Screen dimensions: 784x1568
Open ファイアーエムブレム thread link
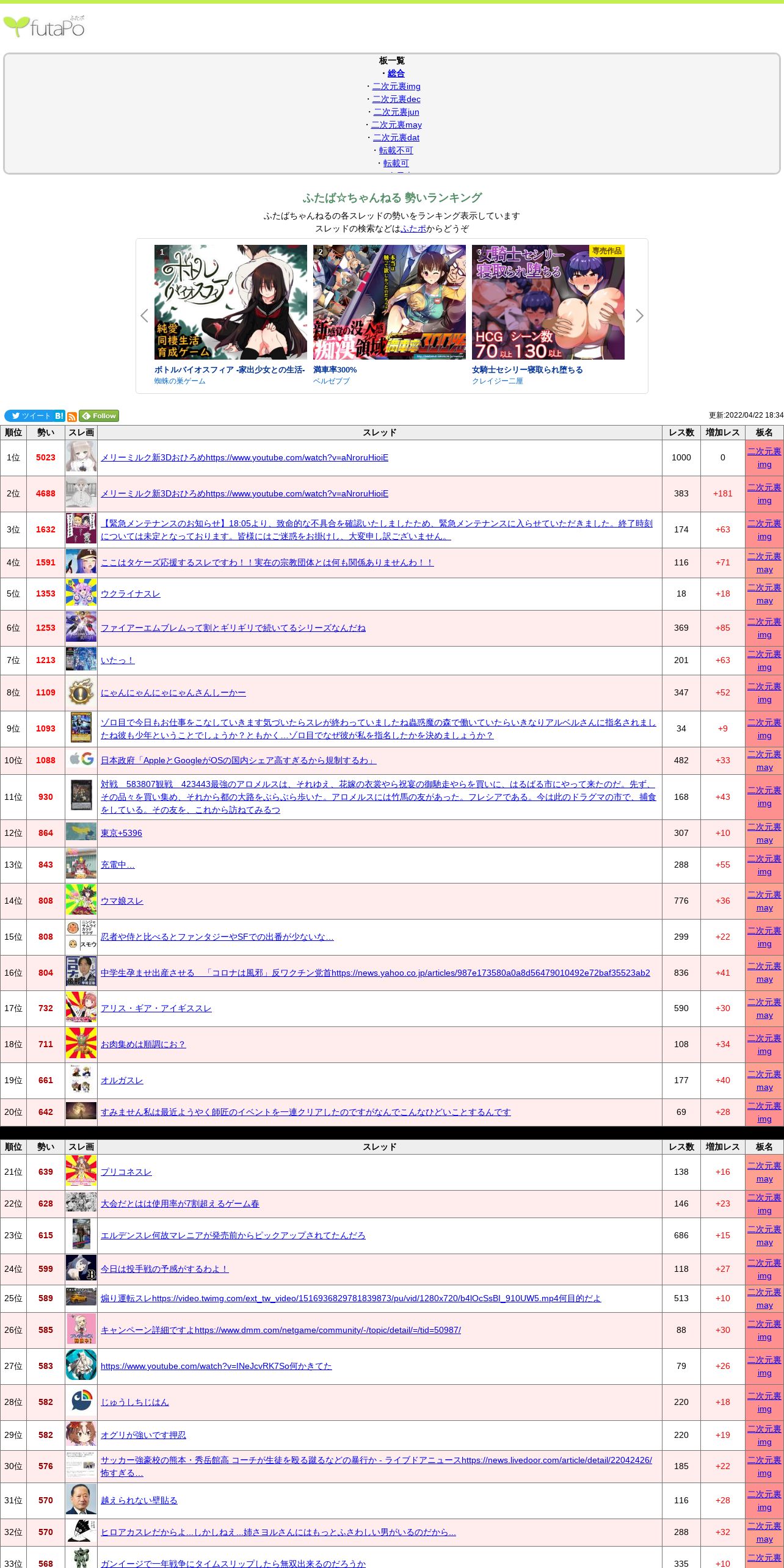click(233, 628)
